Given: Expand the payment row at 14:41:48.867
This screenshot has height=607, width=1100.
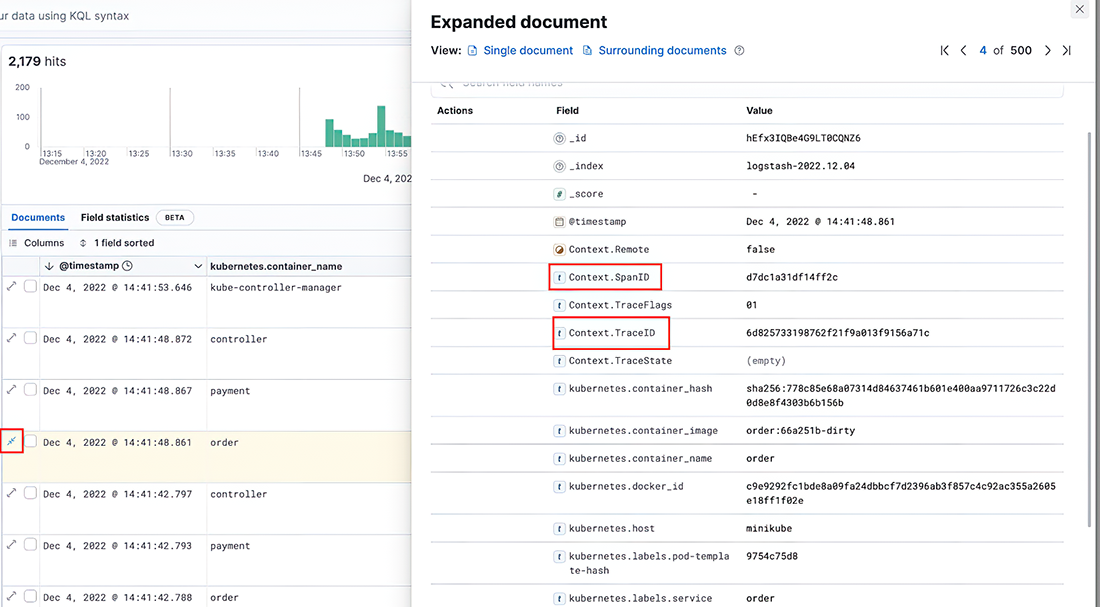Looking at the screenshot, I should coord(11,389).
